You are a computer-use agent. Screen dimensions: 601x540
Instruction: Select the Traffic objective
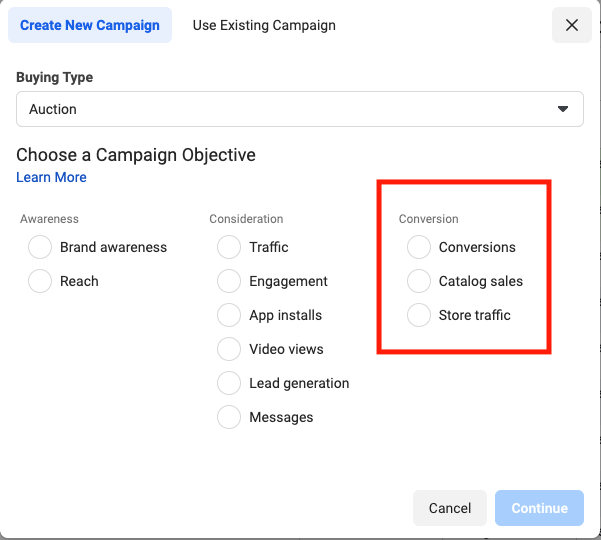pos(229,247)
